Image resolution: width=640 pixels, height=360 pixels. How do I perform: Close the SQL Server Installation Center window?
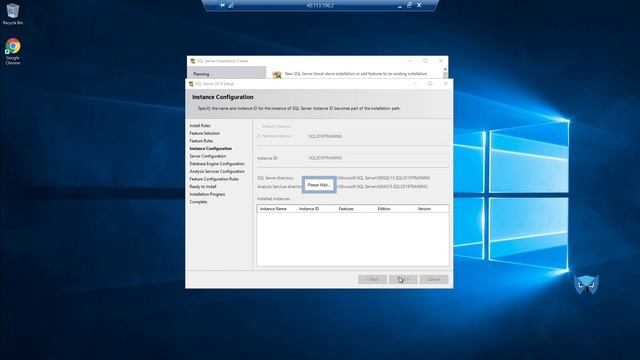coord(440,61)
